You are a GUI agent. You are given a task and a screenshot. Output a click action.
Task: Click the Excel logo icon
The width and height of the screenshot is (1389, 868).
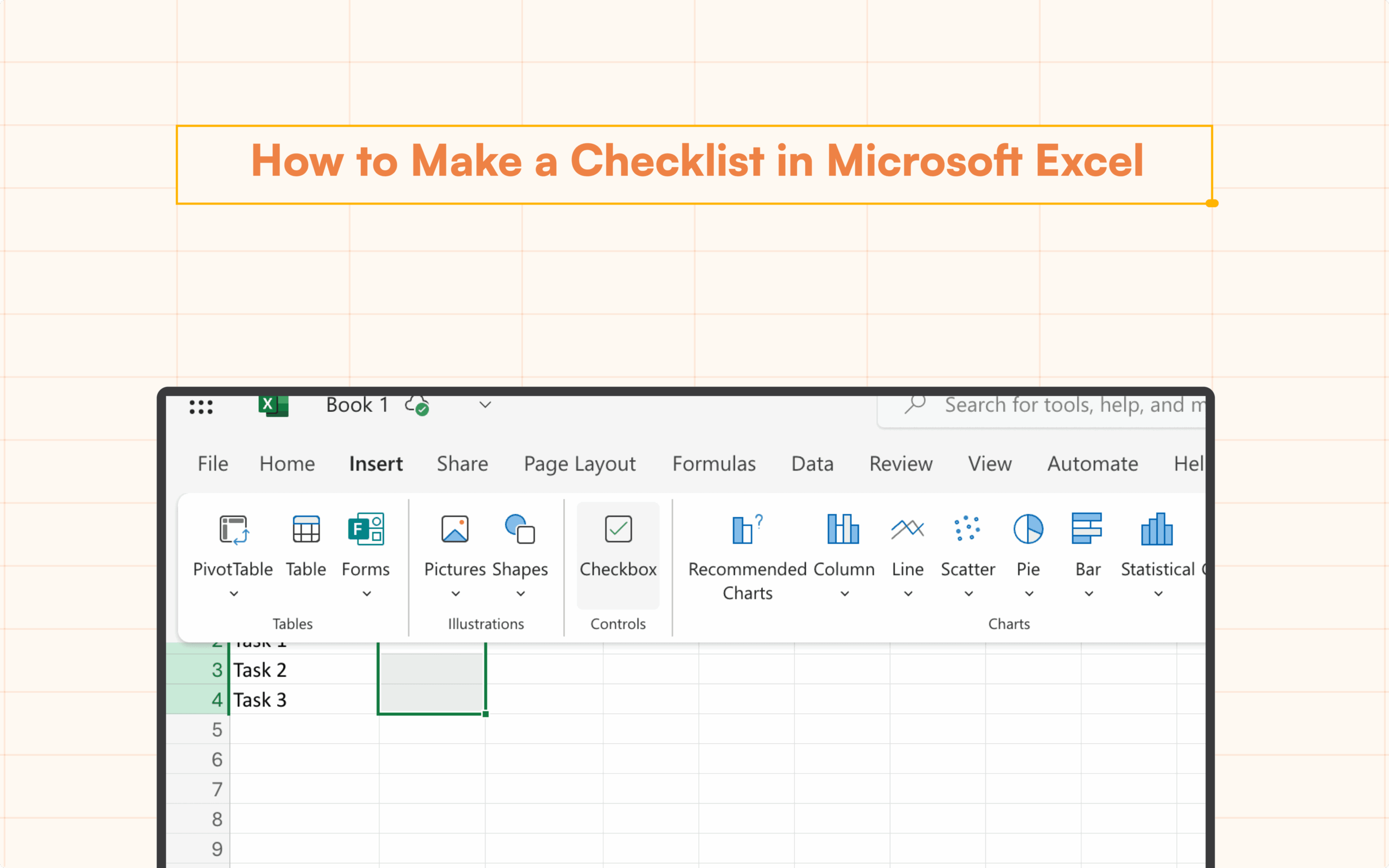coord(273,406)
